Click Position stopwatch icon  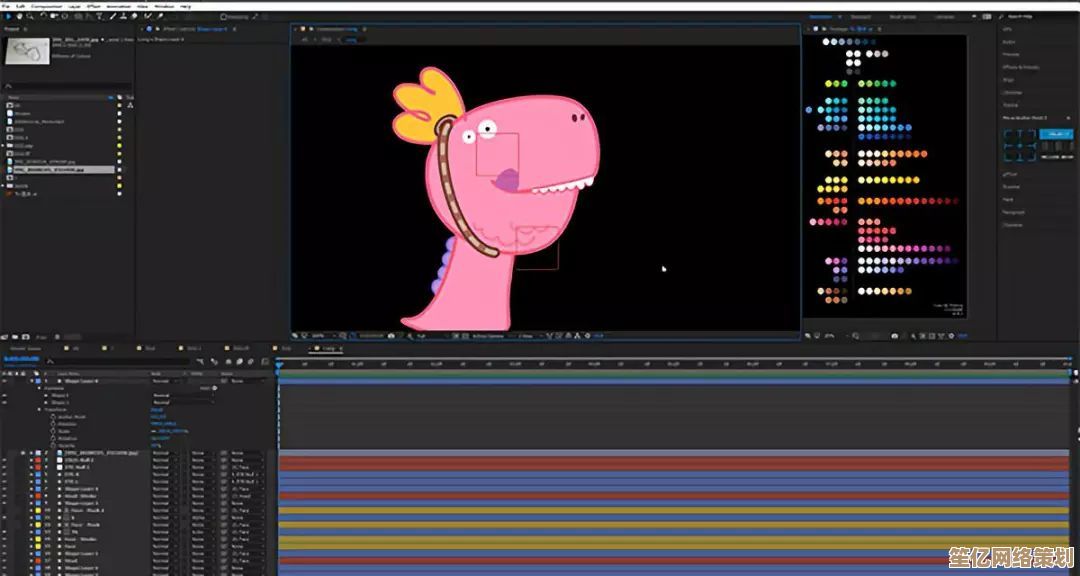[x=54, y=424]
